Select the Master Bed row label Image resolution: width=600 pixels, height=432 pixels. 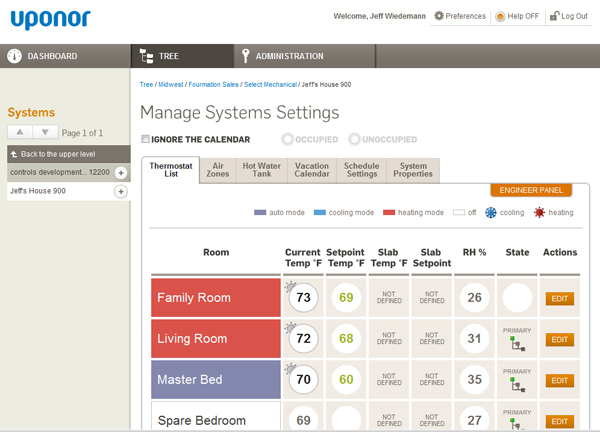tap(216, 380)
